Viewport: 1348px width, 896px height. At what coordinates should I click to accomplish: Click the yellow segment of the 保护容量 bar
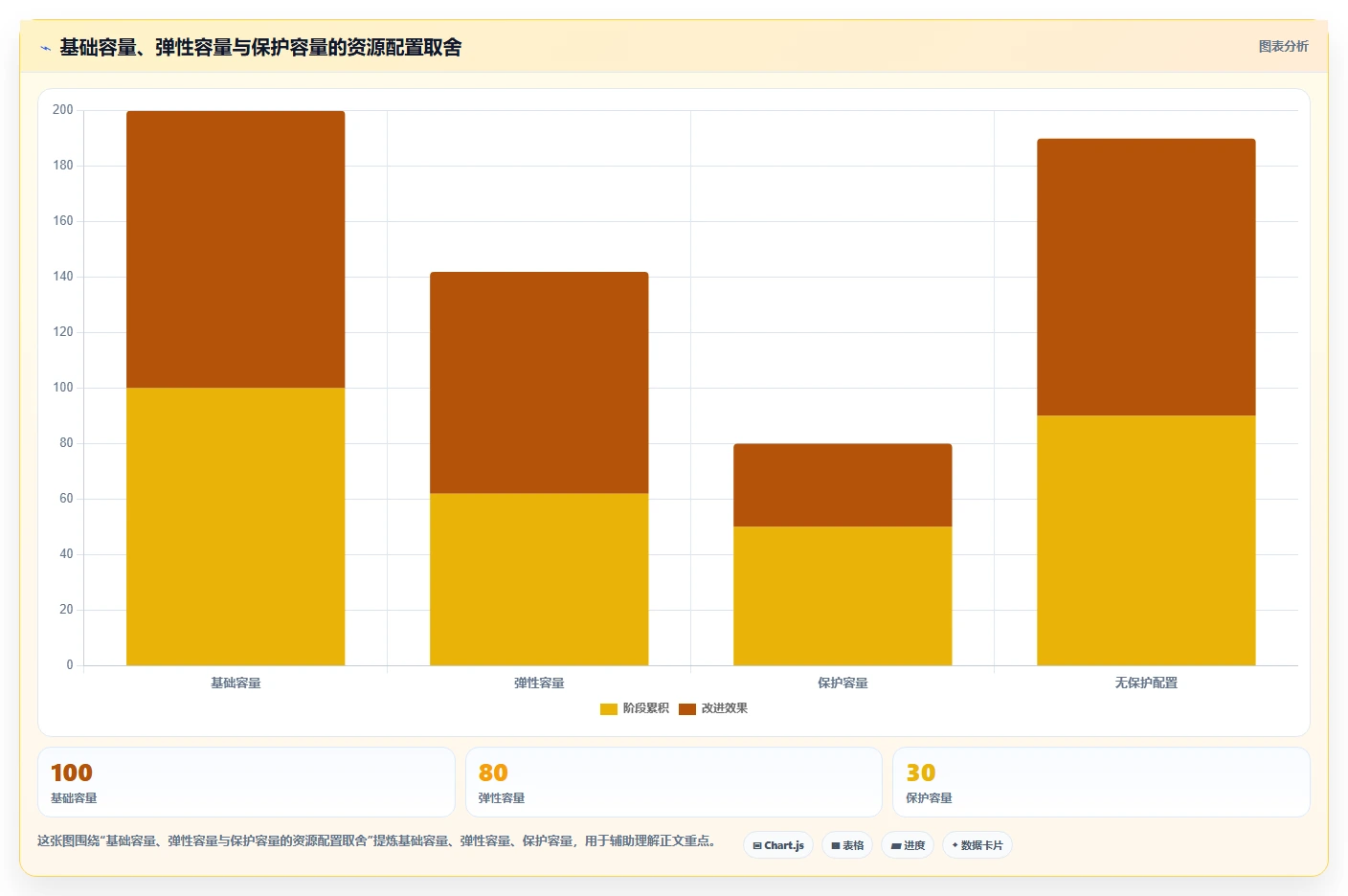[842, 595]
